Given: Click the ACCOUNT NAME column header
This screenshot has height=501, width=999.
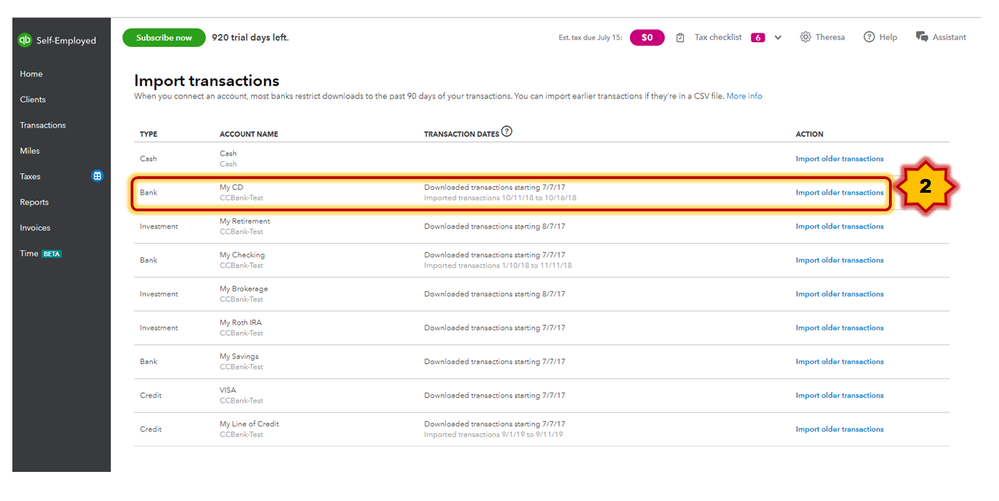Looking at the screenshot, I should tap(248, 134).
